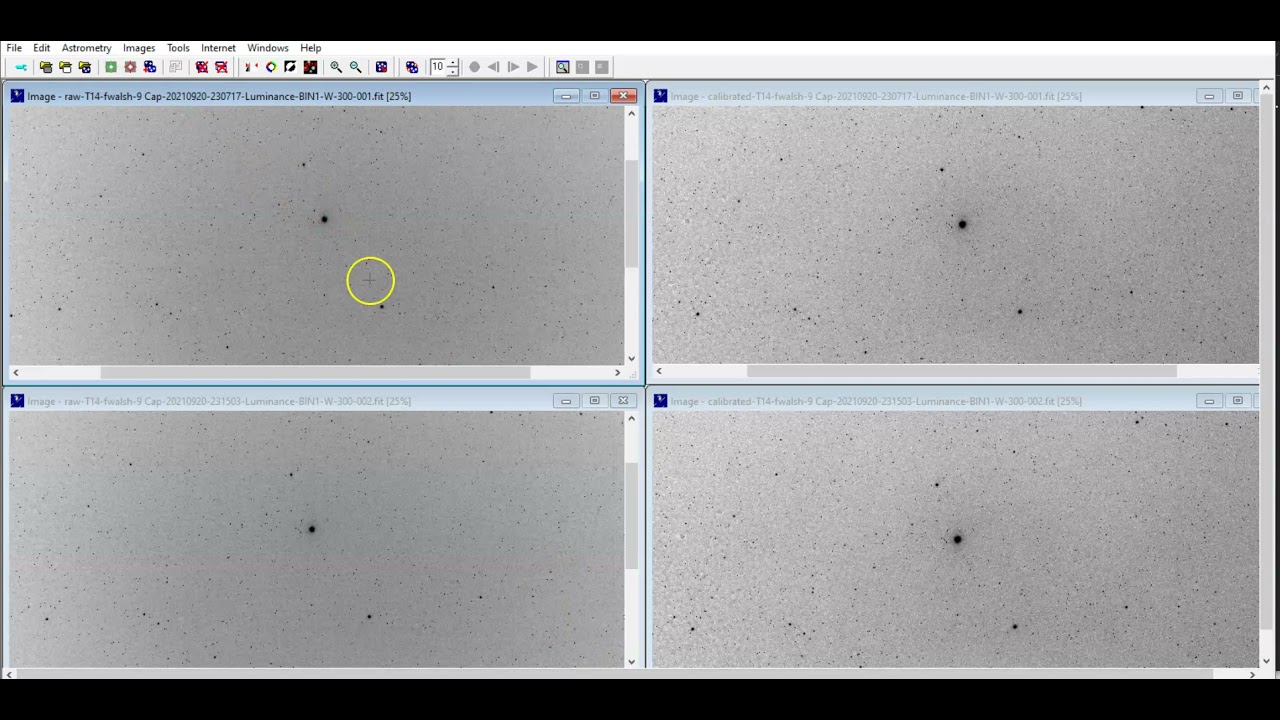Viewport: 1280px width, 720px height.
Task: Click the play blink button
Action: [532, 67]
